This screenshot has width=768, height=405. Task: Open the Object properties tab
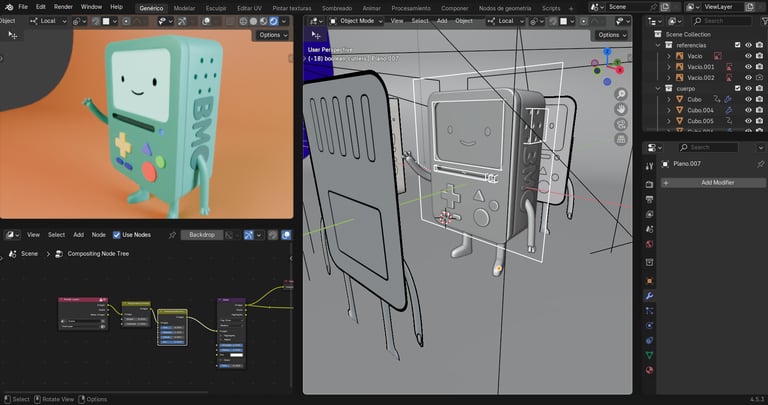point(649,281)
